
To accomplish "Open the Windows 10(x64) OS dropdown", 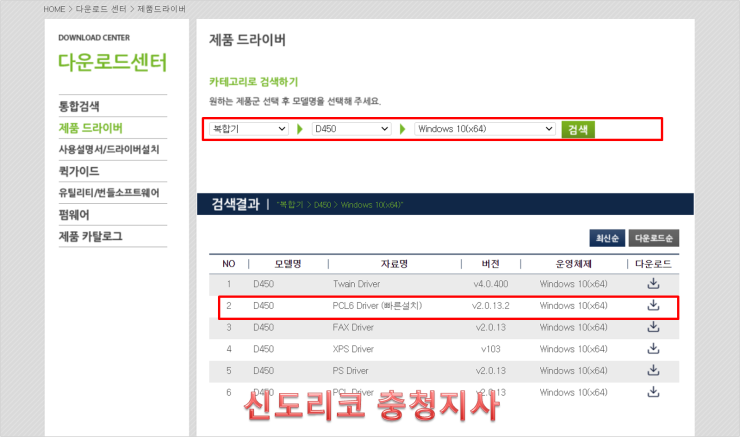I will (x=485, y=129).
